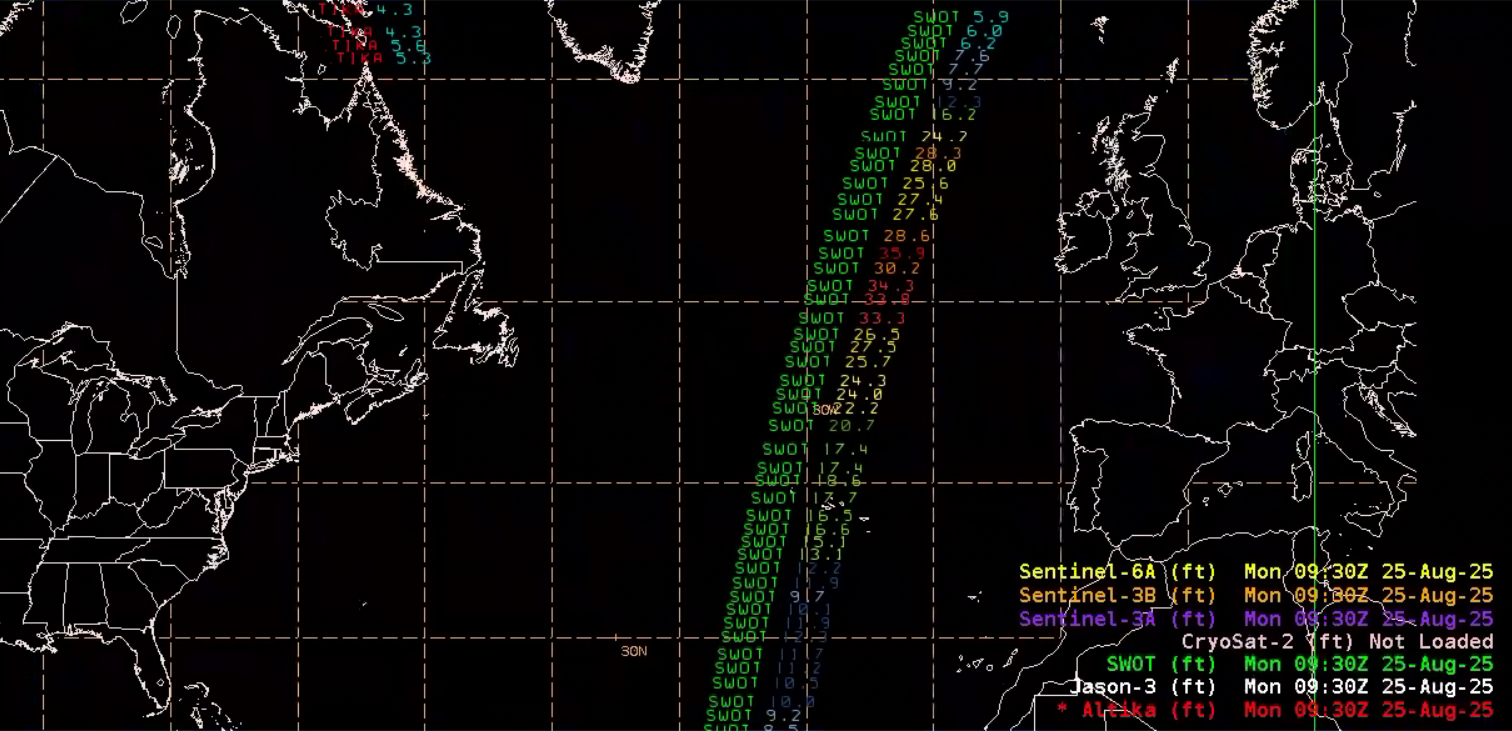Click the SWOT 9.7 reading
This screenshot has width=1512, height=731.
pos(778,597)
